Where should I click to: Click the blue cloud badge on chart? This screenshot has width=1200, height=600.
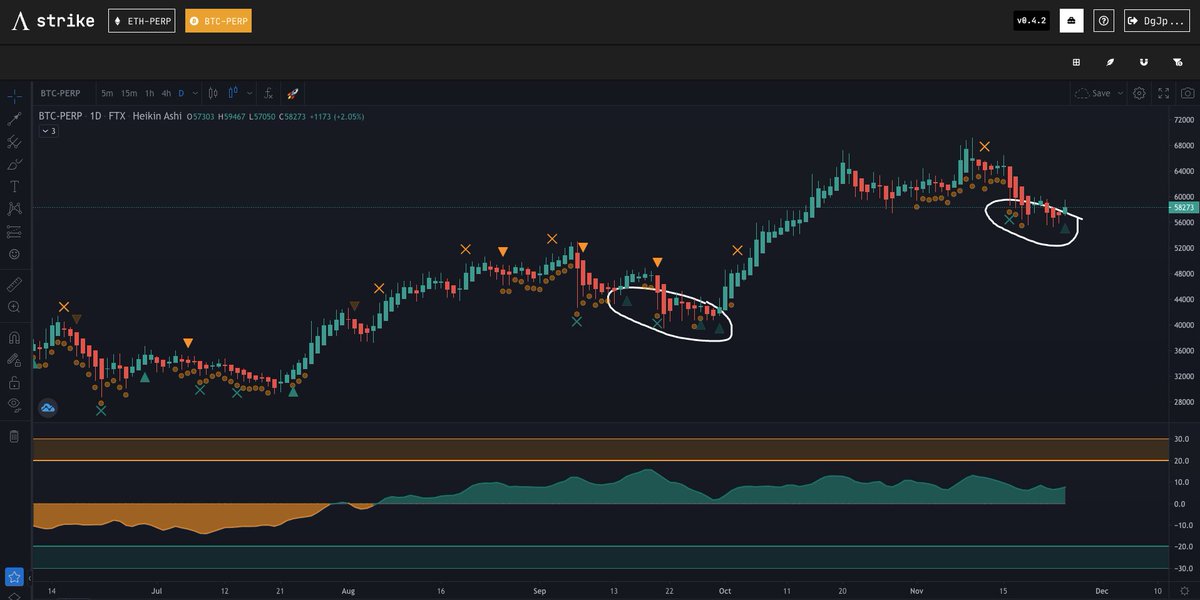coord(48,407)
